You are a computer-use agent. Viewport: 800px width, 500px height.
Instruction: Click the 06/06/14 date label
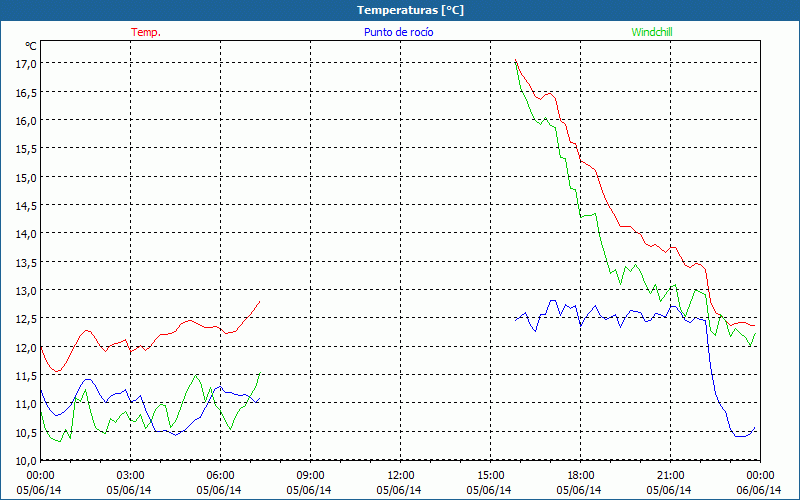coord(759,490)
